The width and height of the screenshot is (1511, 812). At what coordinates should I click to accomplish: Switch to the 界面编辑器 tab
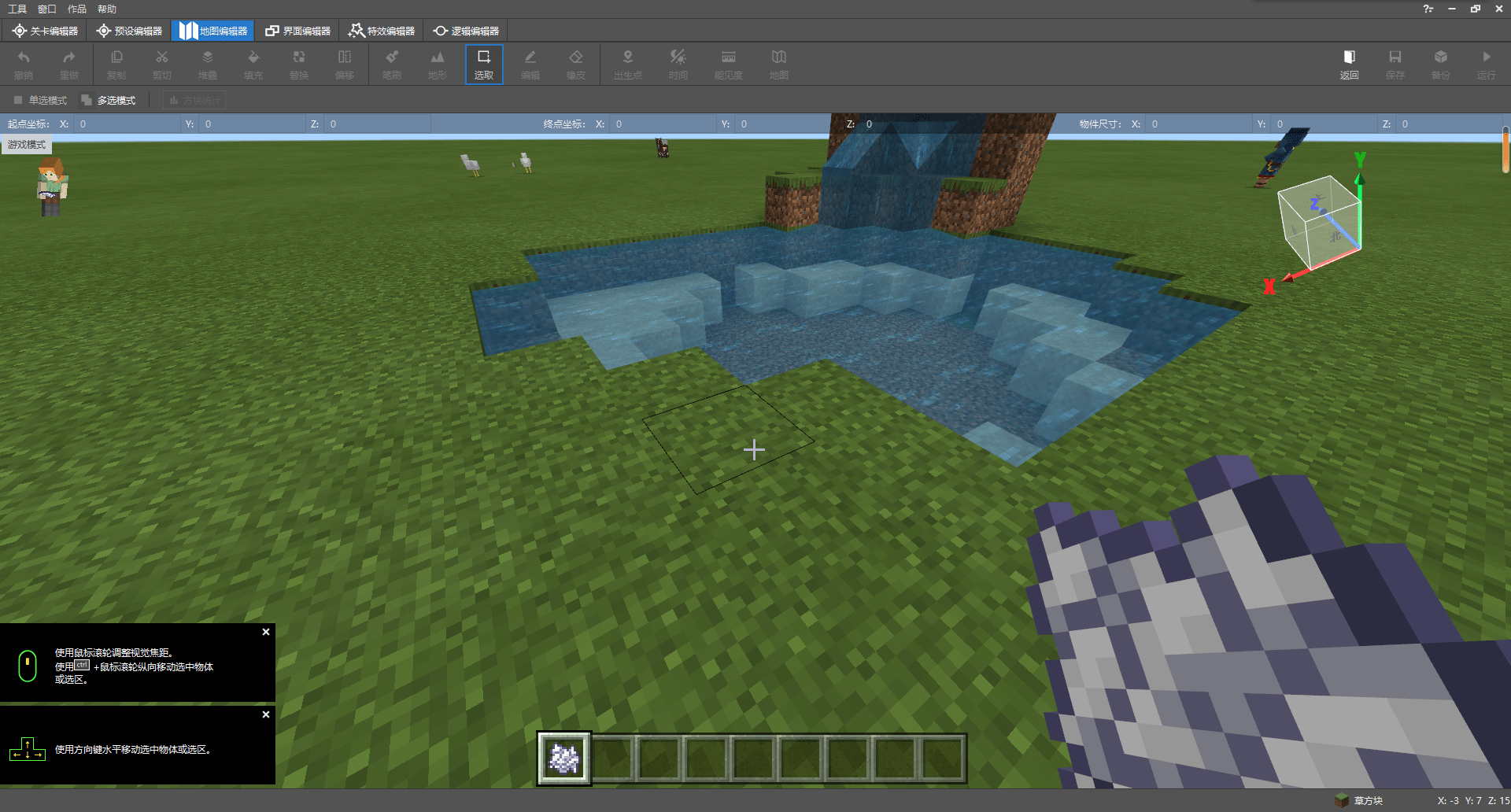pyautogui.click(x=297, y=31)
